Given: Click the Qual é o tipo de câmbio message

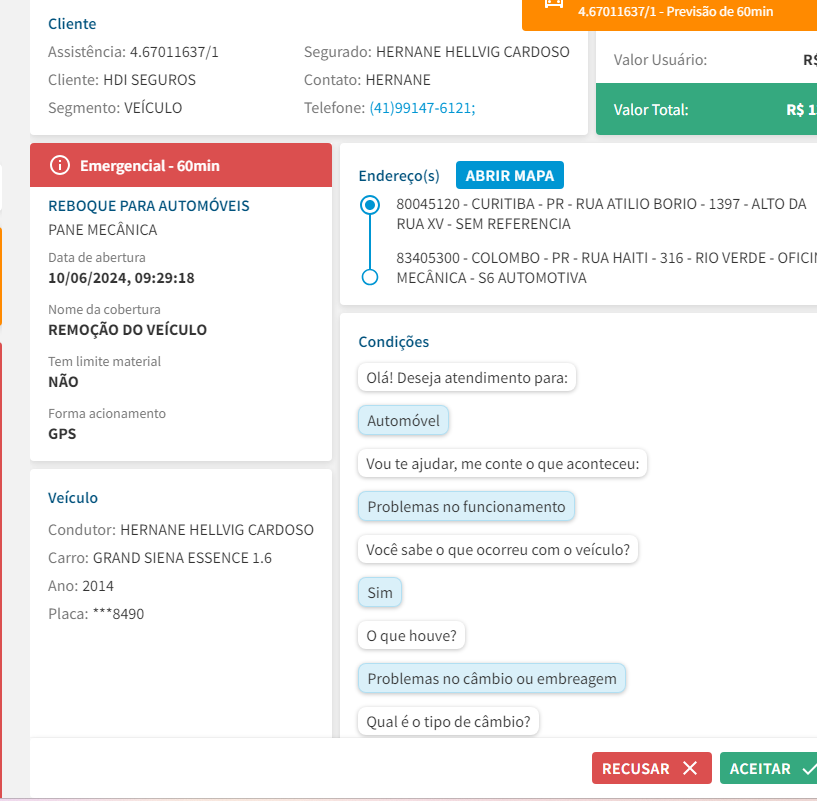Looking at the screenshot, I should 448,721.
